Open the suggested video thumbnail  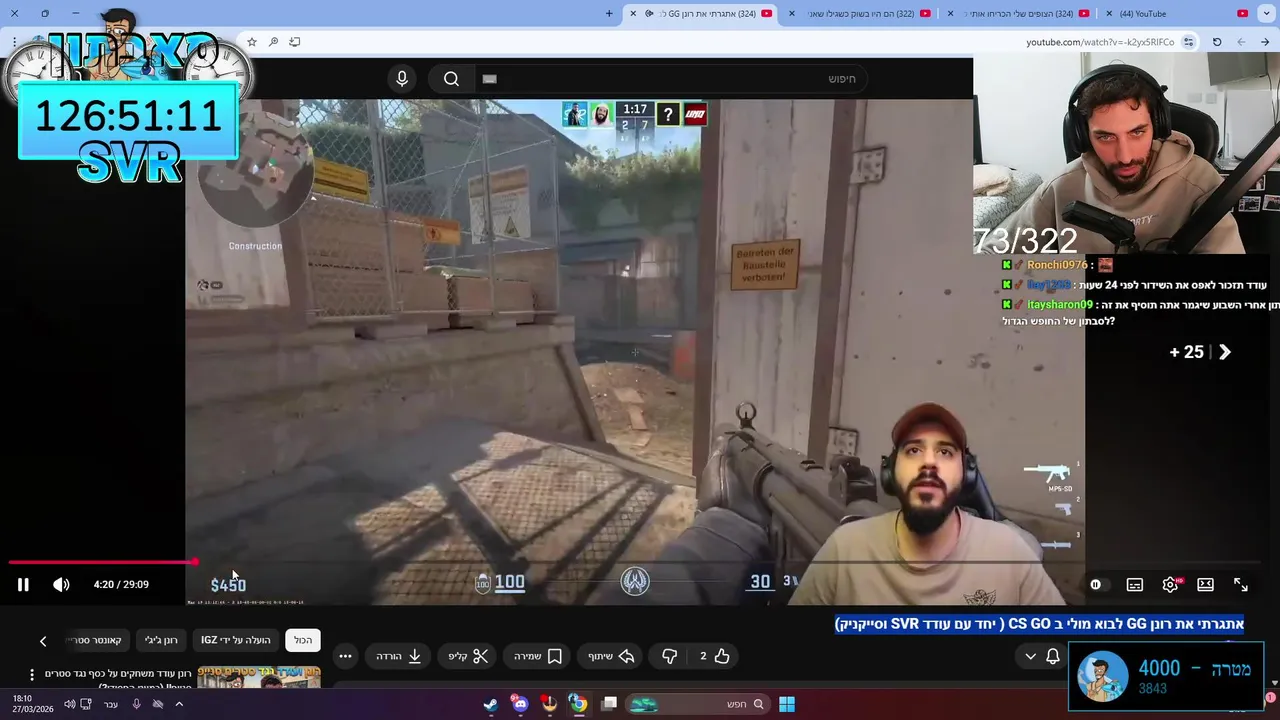[x=259, y=677]
